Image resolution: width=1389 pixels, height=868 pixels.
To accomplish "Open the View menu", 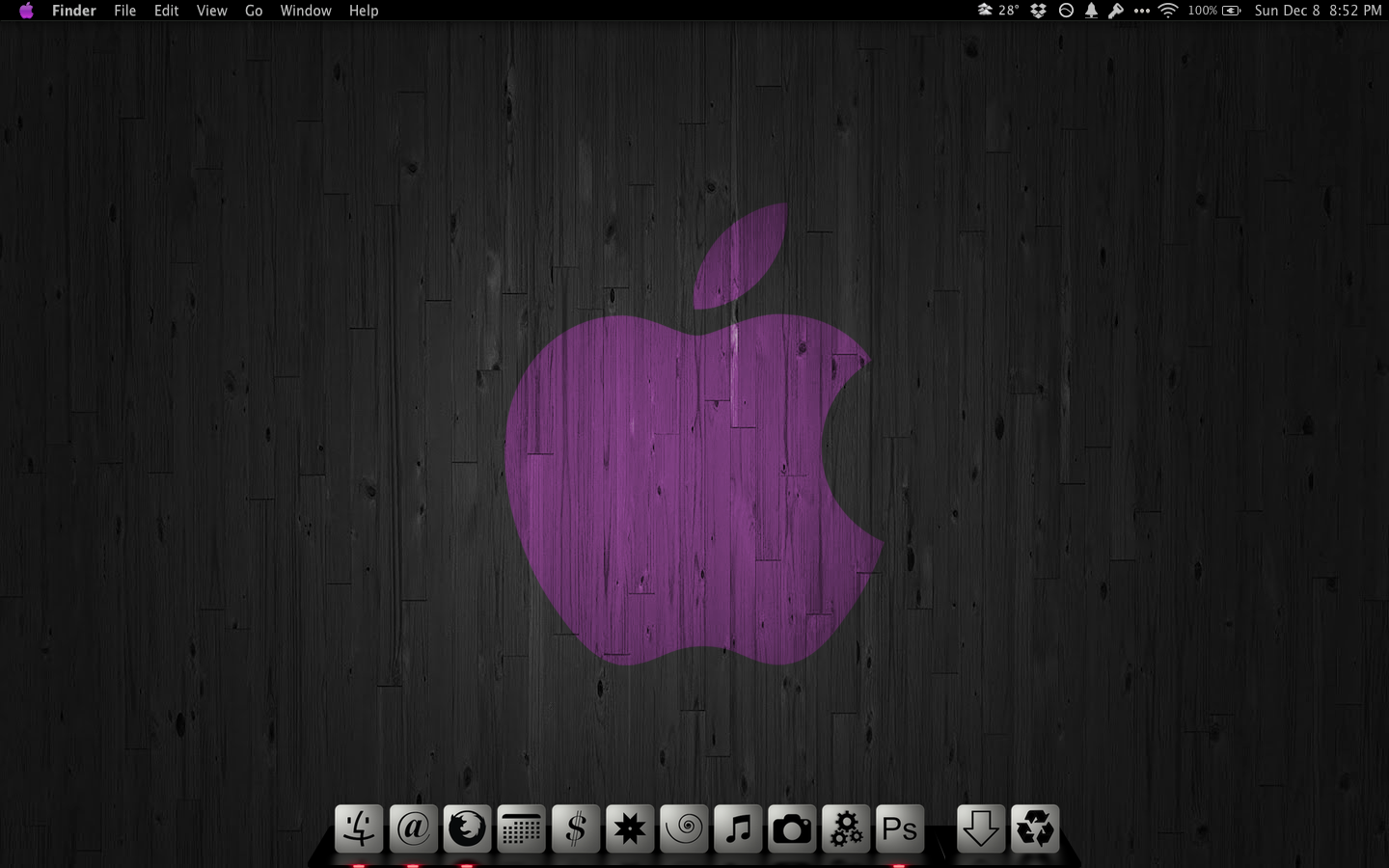I will click(x=212, y=11).
